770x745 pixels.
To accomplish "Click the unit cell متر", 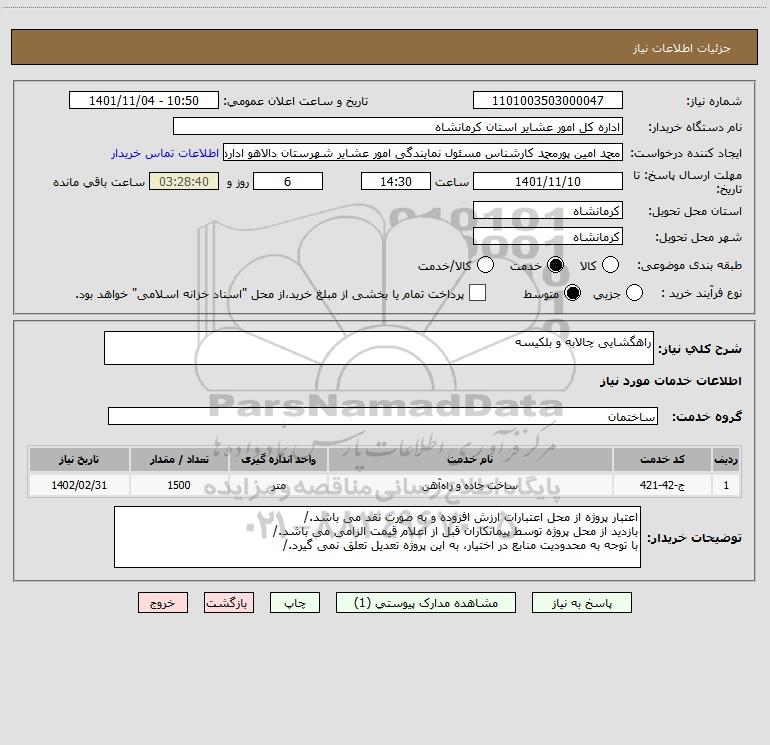I will coord(278,485).
